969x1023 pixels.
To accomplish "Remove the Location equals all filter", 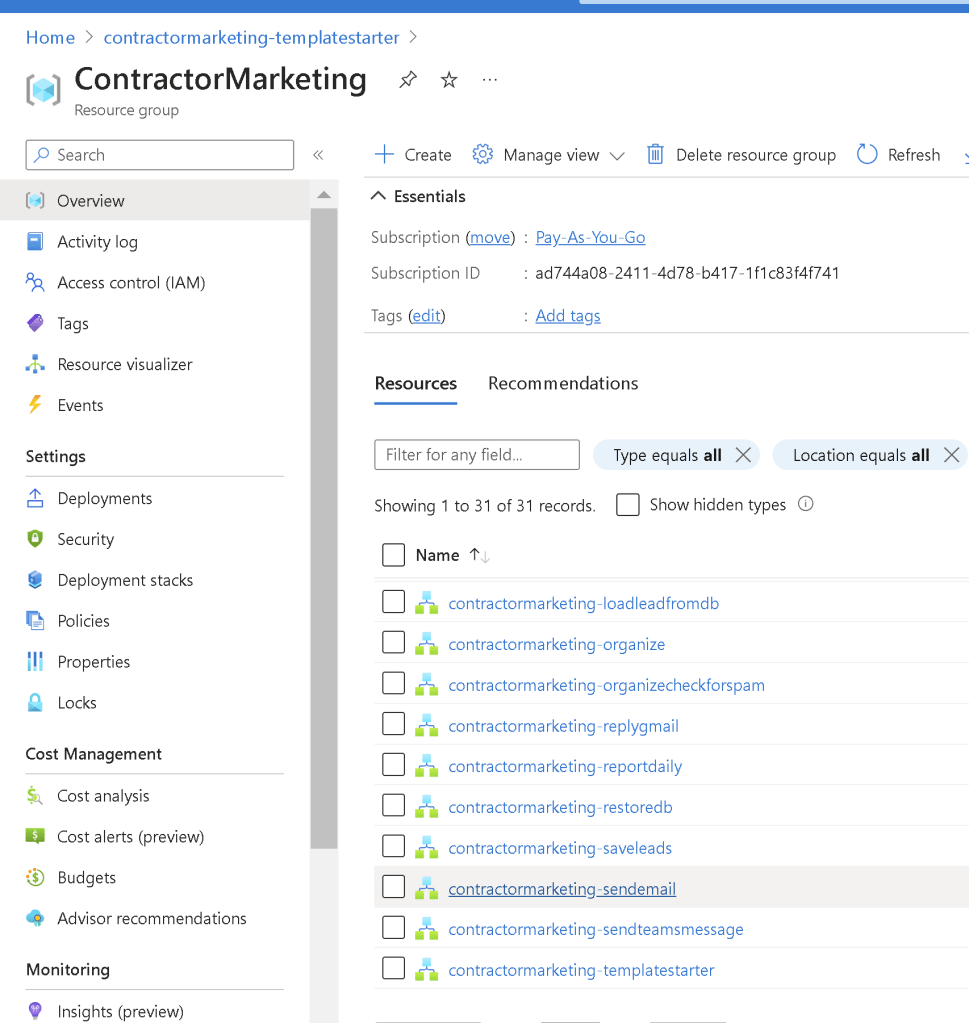I will coord(951,455).
